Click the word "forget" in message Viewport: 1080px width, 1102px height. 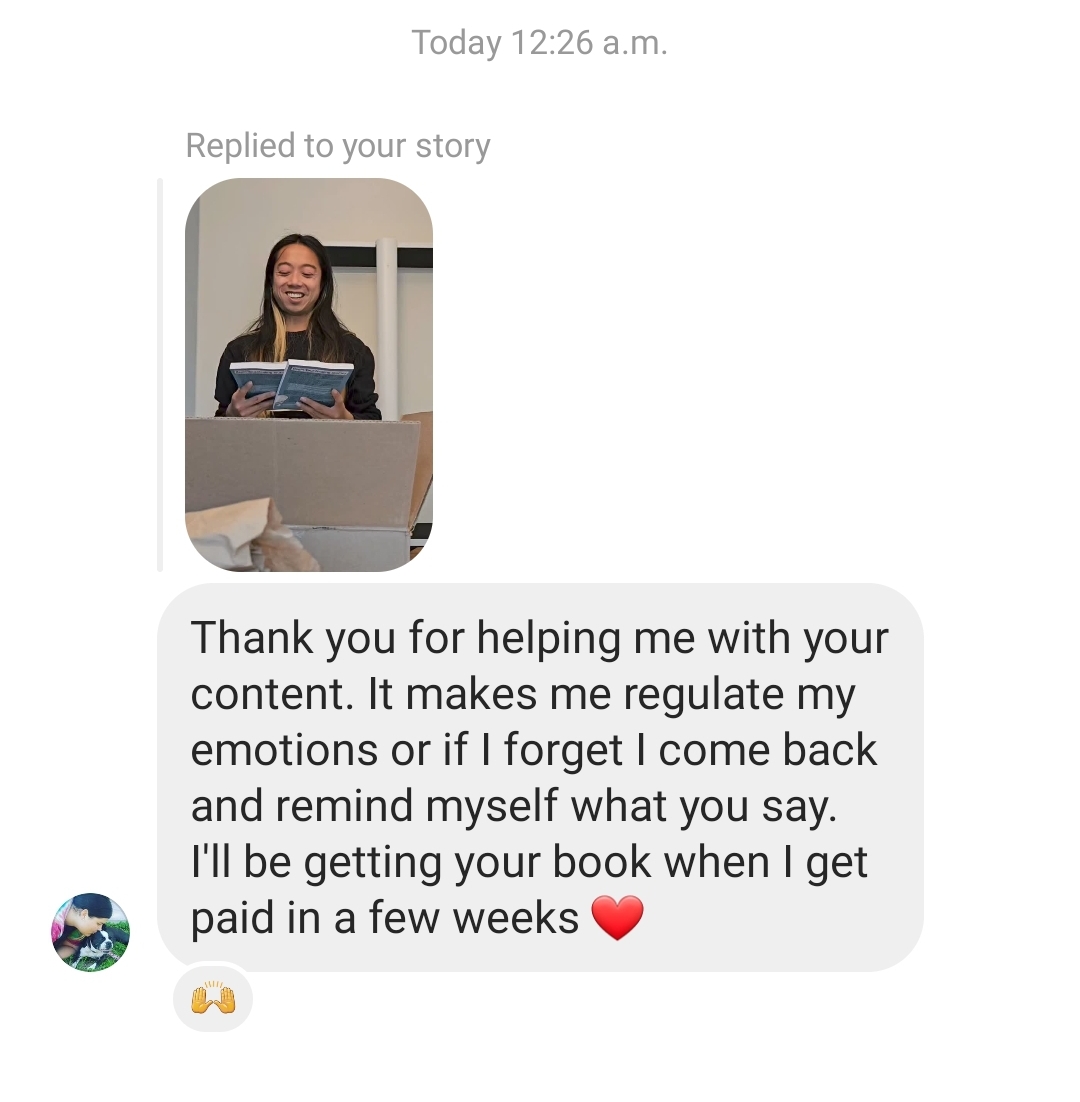[563, 749]
